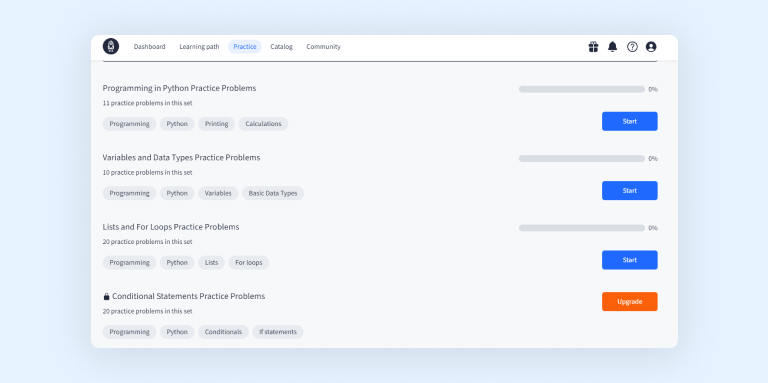Click the Variables tag
Image resolution: width=768 pixels, height=383 pixels.
218,193
